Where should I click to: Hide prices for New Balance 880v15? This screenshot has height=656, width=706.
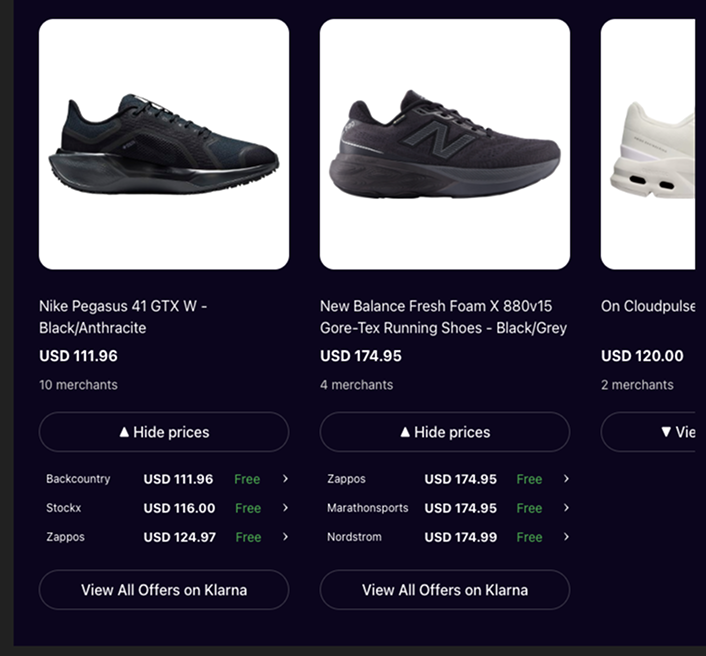click(445, 432)
